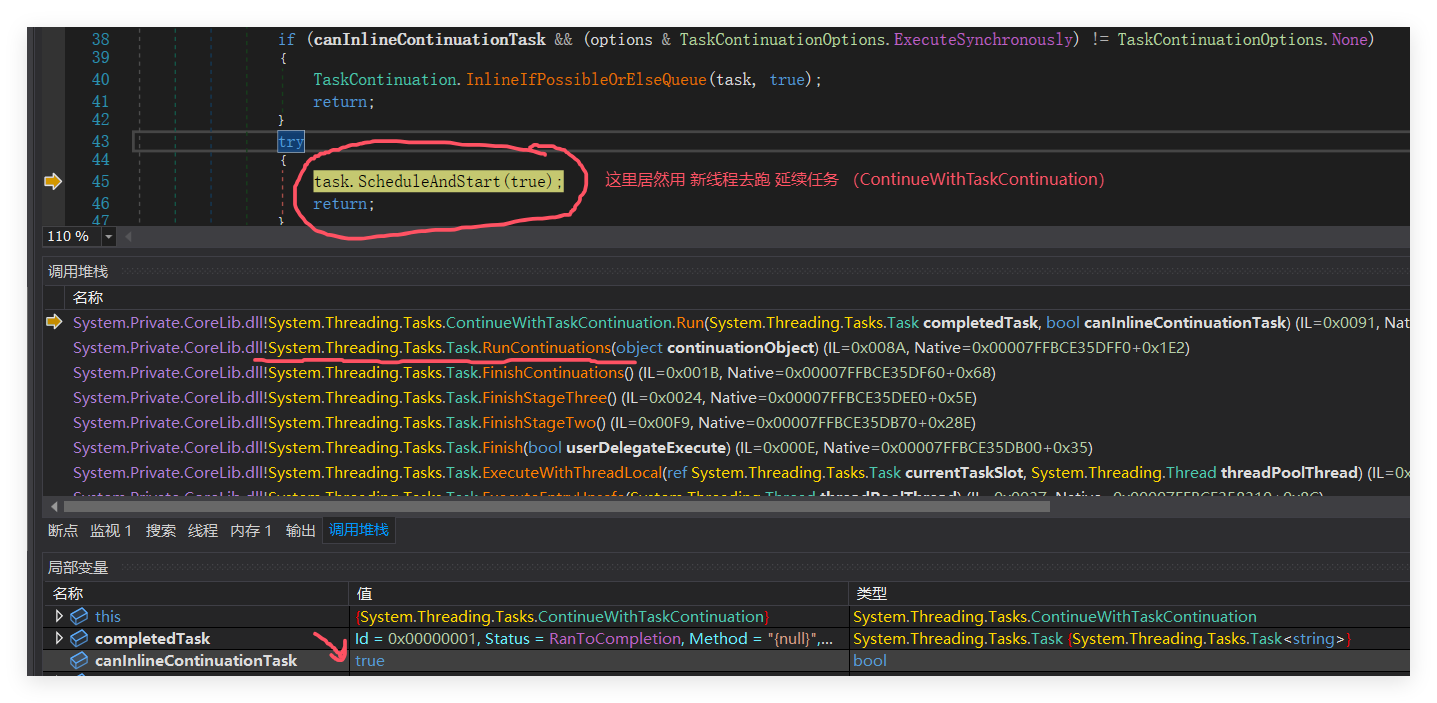Image resolution: width=1437 pixels, height=703 pixels.
Task: Click the 'true' value of canInlineContinuationTask
Action: click(x=370, y=660)
